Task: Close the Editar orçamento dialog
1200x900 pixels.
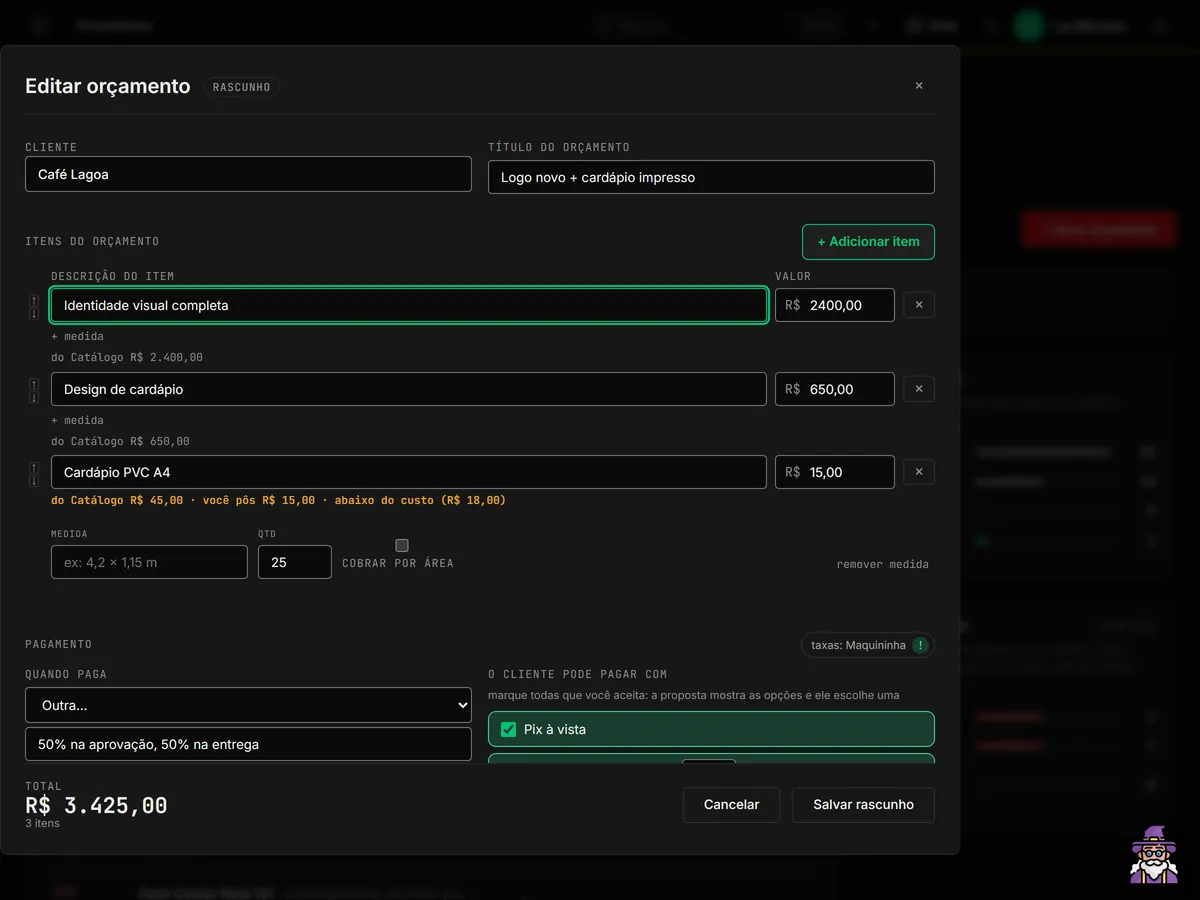Action: (x=919, y=86)
